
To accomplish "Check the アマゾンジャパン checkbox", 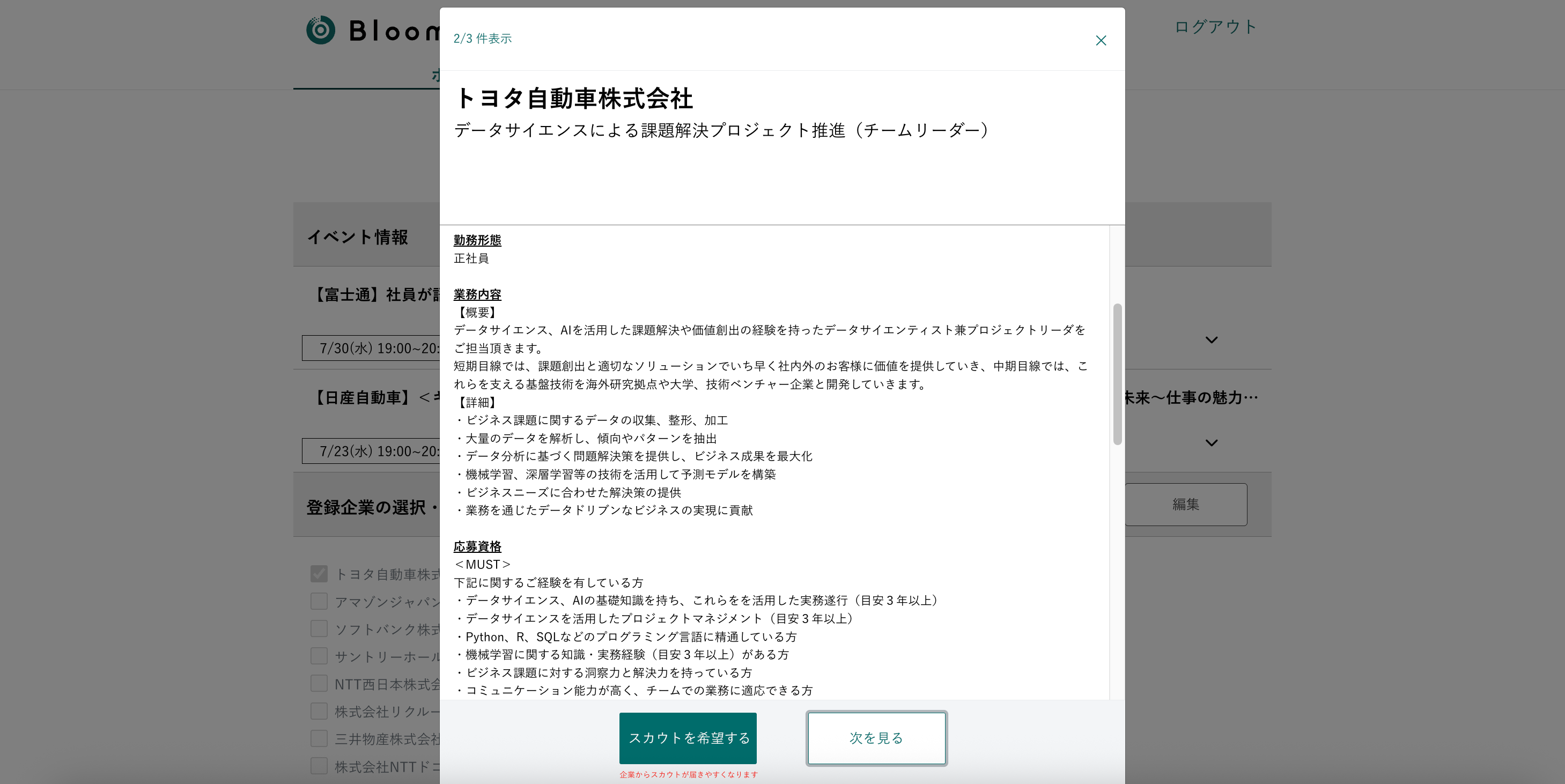I will (319, 601).
